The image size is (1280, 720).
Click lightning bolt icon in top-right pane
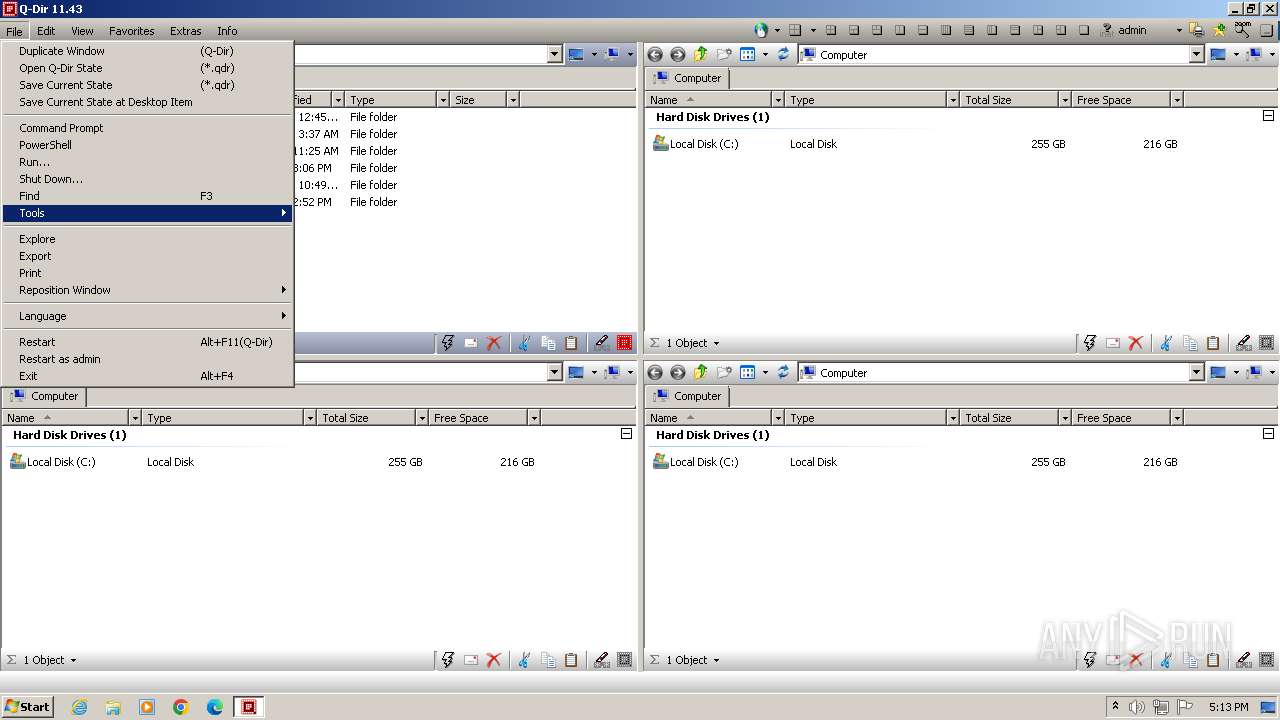[1090, 343]
